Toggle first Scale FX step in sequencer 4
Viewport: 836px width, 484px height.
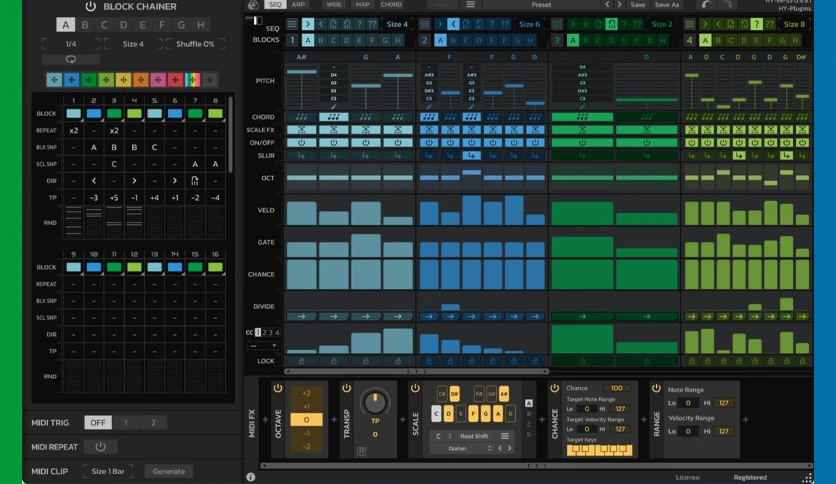tap(692, 130)
